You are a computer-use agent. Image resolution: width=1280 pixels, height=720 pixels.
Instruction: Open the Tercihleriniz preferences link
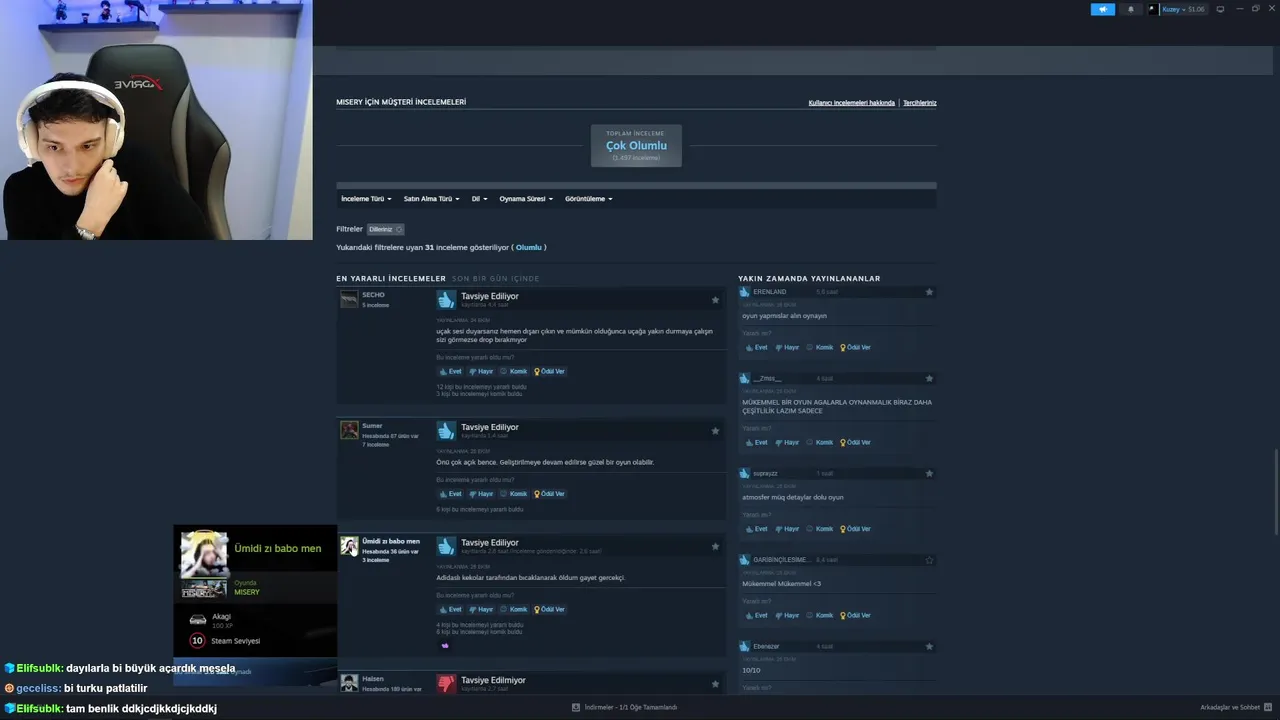(x=920, y=103)
